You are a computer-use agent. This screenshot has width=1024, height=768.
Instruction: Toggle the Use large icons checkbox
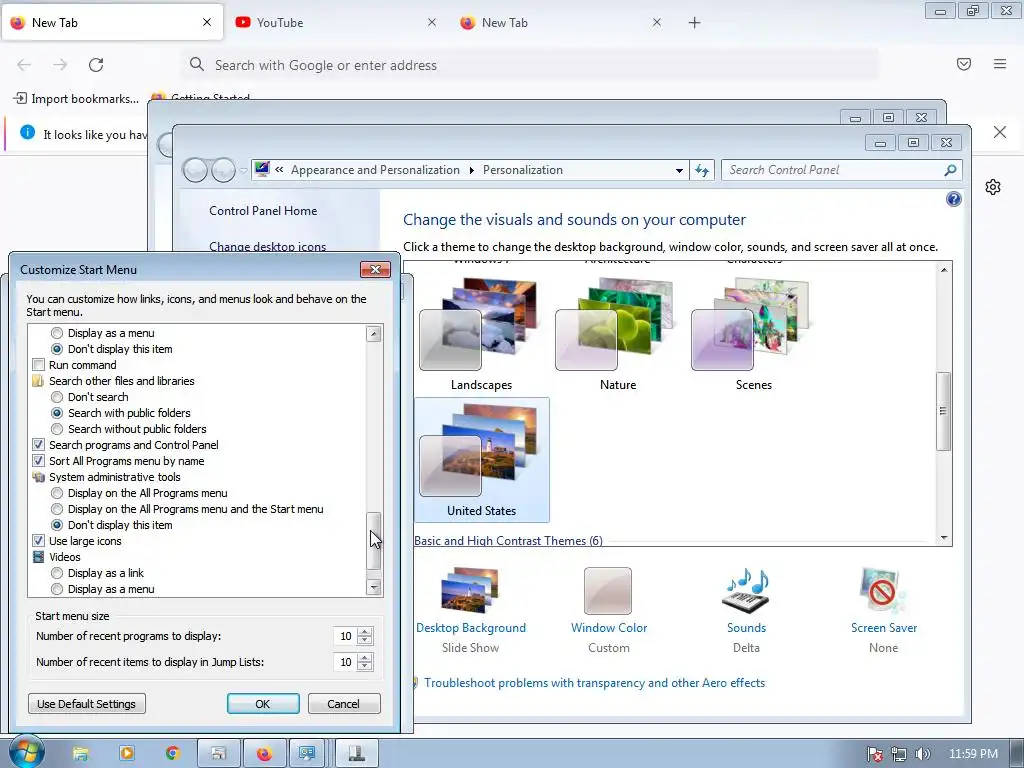39,541
